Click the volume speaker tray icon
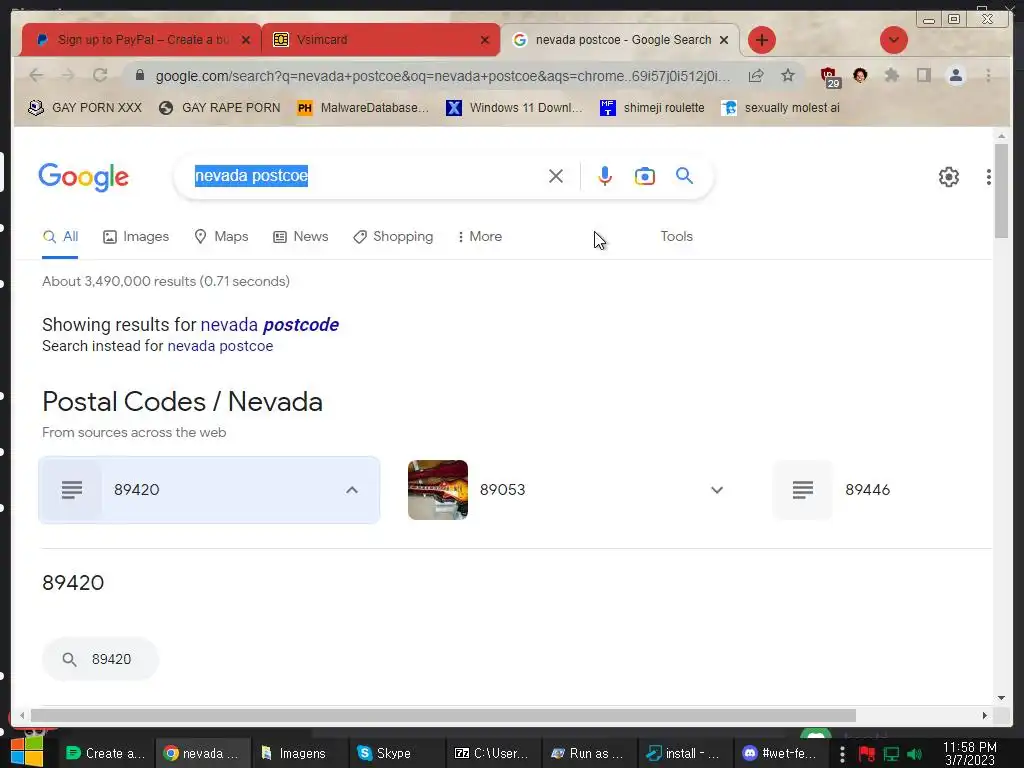1024x768 pixels. (x=915, y=754)
